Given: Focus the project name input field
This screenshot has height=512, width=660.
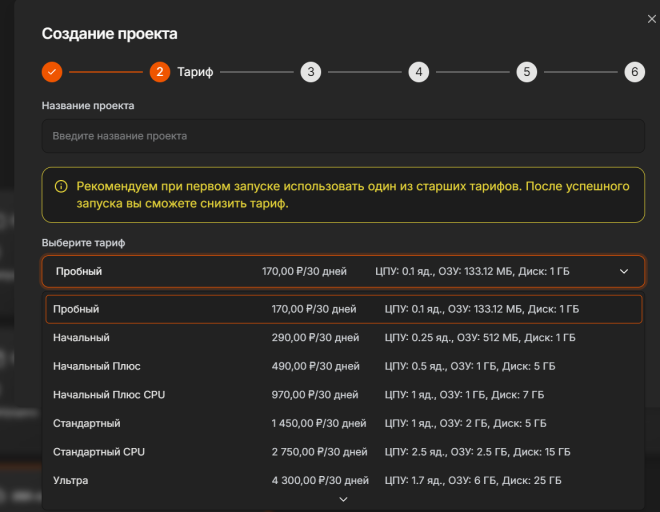Looking at the screenshot, I should click(343, 136).
